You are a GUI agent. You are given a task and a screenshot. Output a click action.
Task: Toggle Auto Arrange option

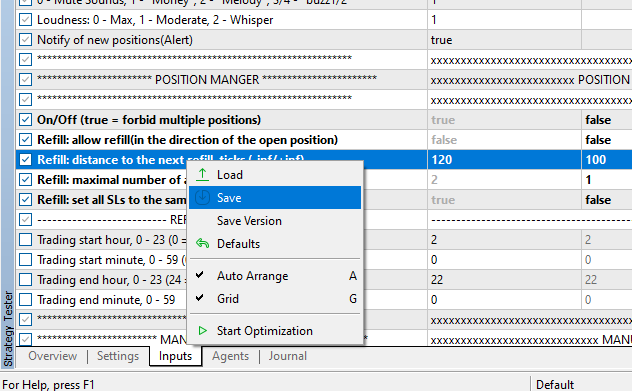(x=275, y=276)
